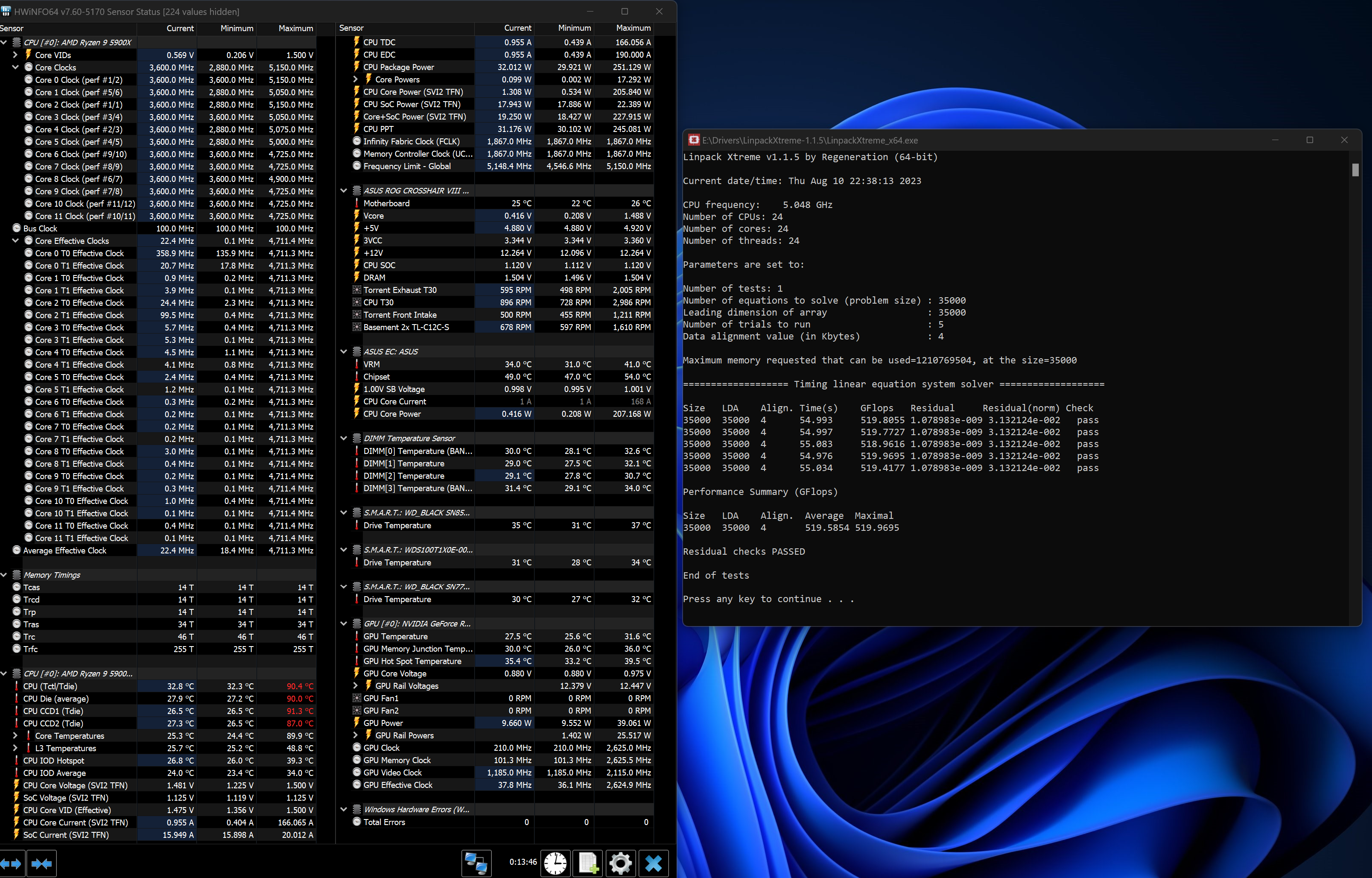Image resolution: width=1372 pixels, height=878 pixels.
Task: Click the CPU T30 fan icon
Action: click(357, 302)
